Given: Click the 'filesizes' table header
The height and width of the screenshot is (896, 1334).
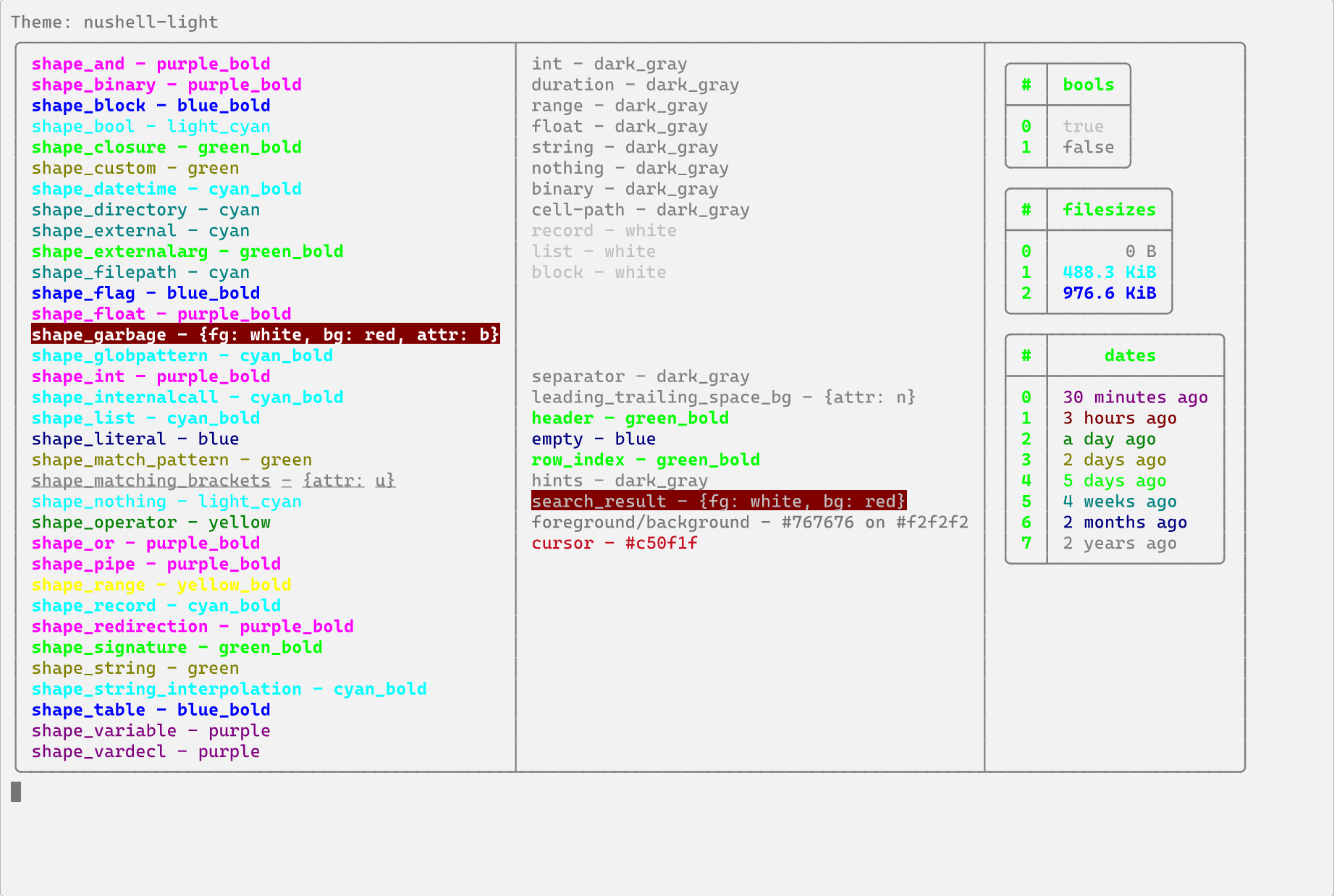Looking at the screenshot, I should tap(1110, 210).
